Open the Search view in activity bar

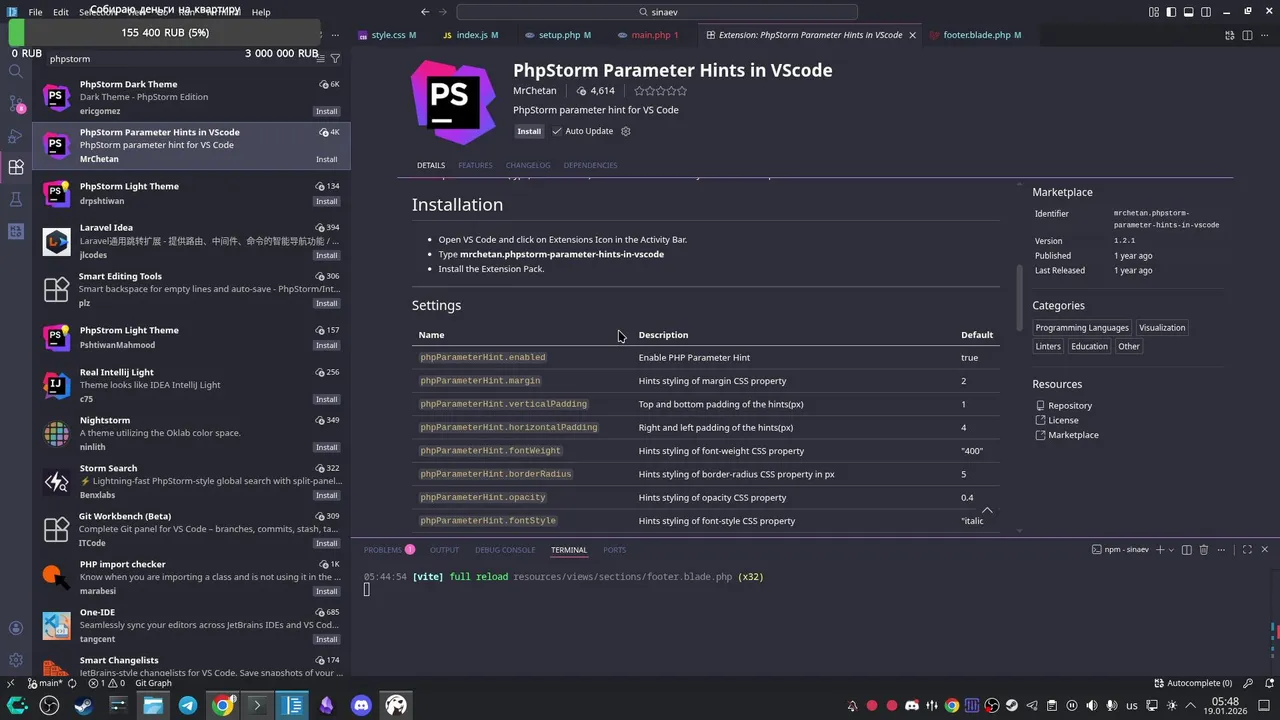point(16,72)
